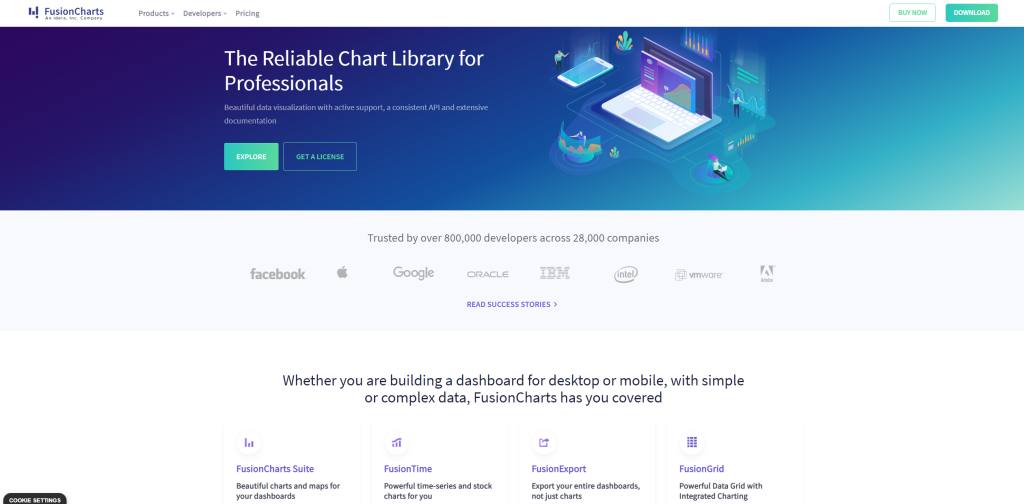Open the Products dropdown menu

(156, 13)
